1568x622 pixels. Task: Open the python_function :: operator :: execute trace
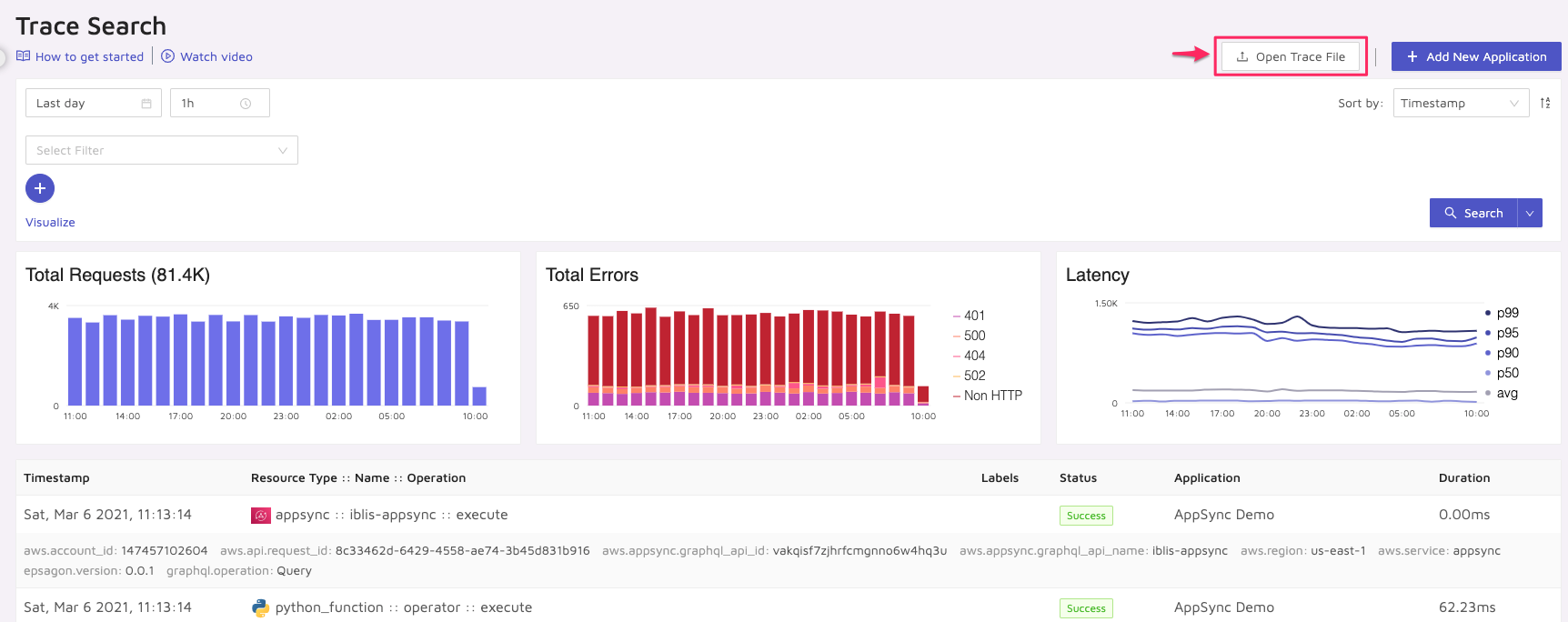(404, 607)
